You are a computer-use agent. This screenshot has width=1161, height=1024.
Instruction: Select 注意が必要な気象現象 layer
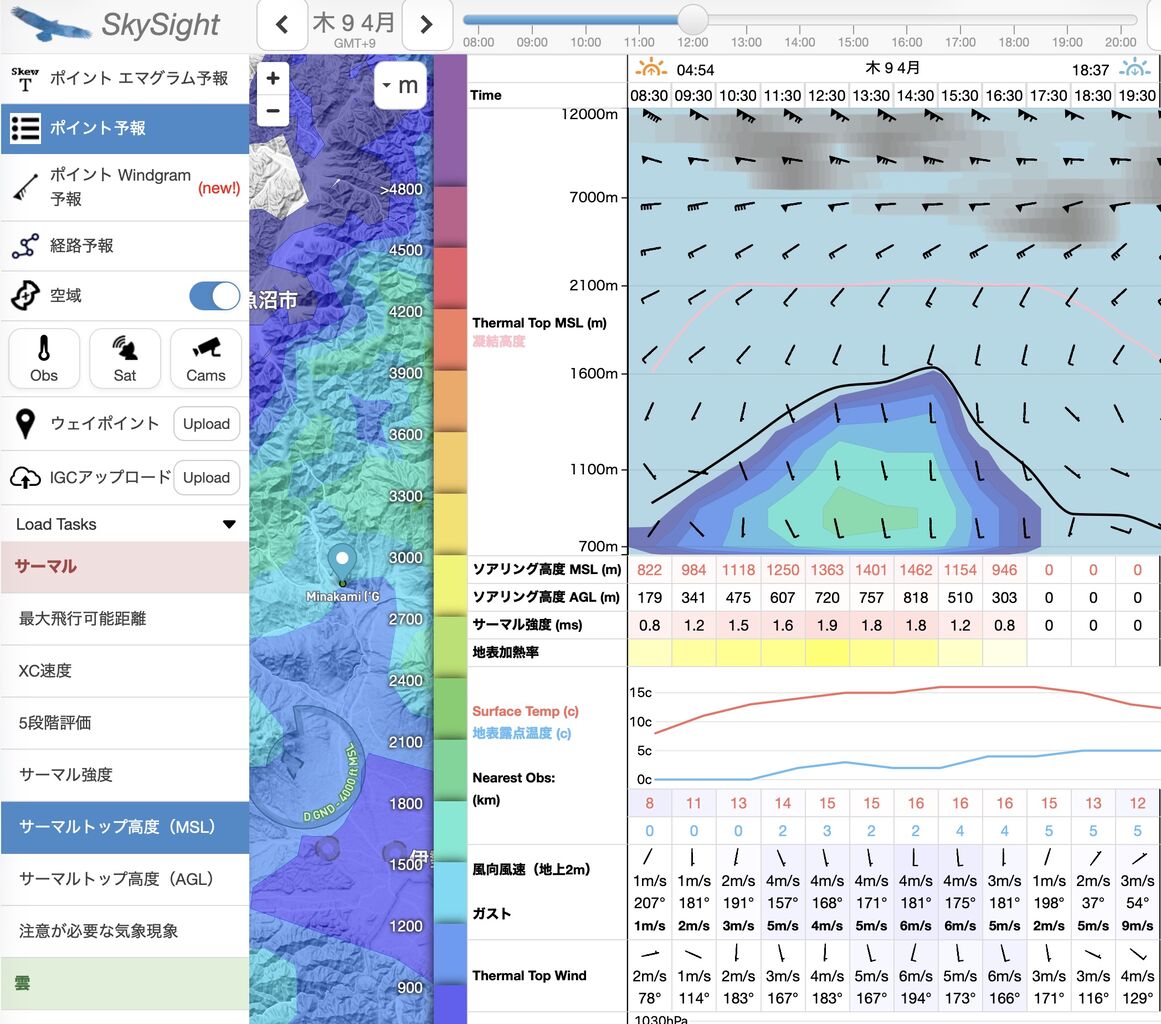tap(124, 931)
